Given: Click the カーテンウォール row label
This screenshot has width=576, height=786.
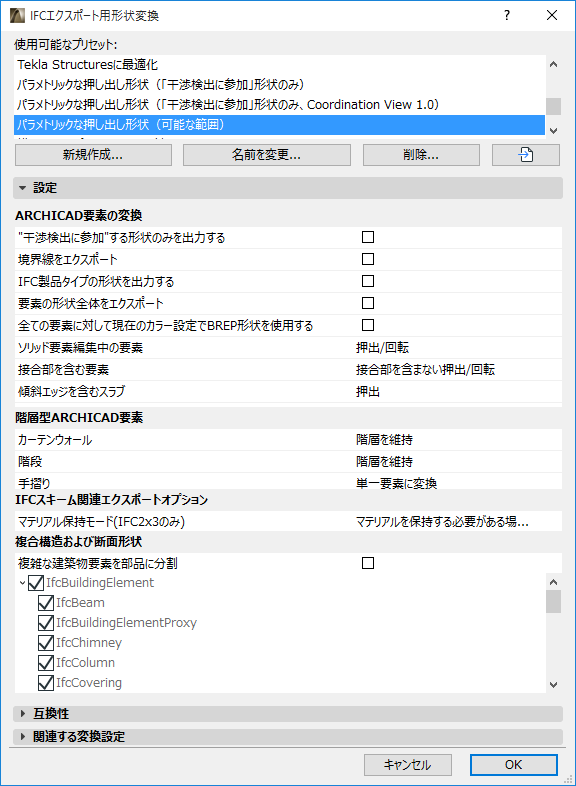Looking at the screenshot, I should click(55, 440).
